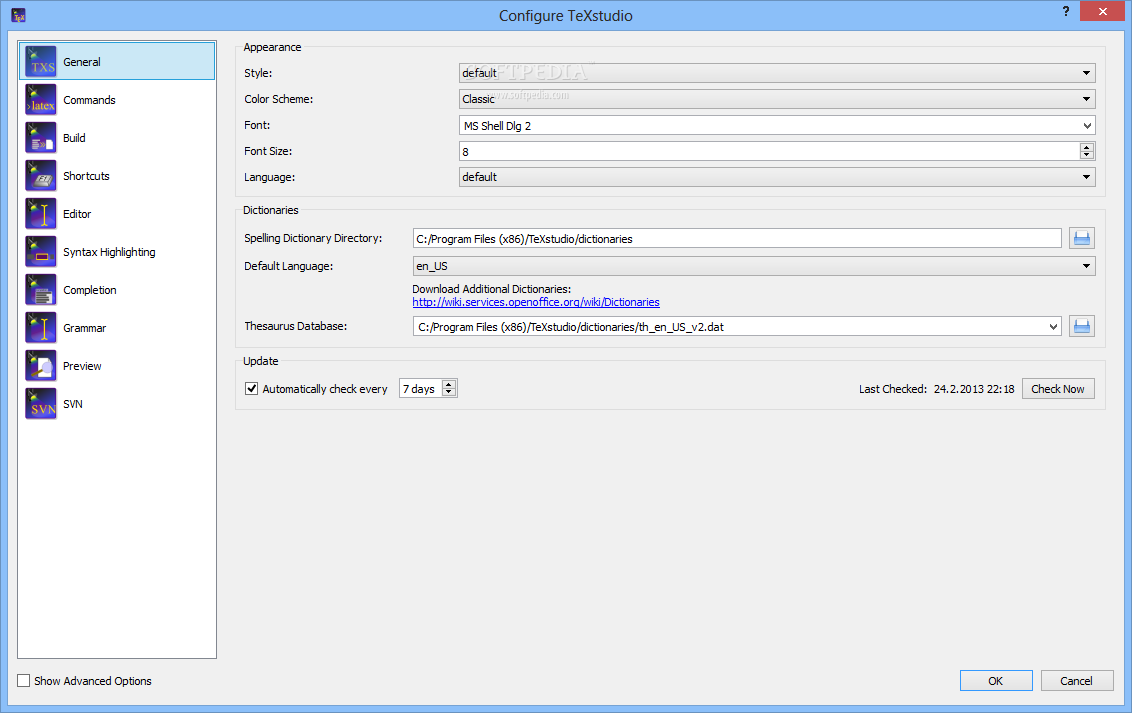Image resolution: width=1132 pixels, height=713 pixels.
Task: Decrease the Font Size value
Action: (x=1087, y=155)
